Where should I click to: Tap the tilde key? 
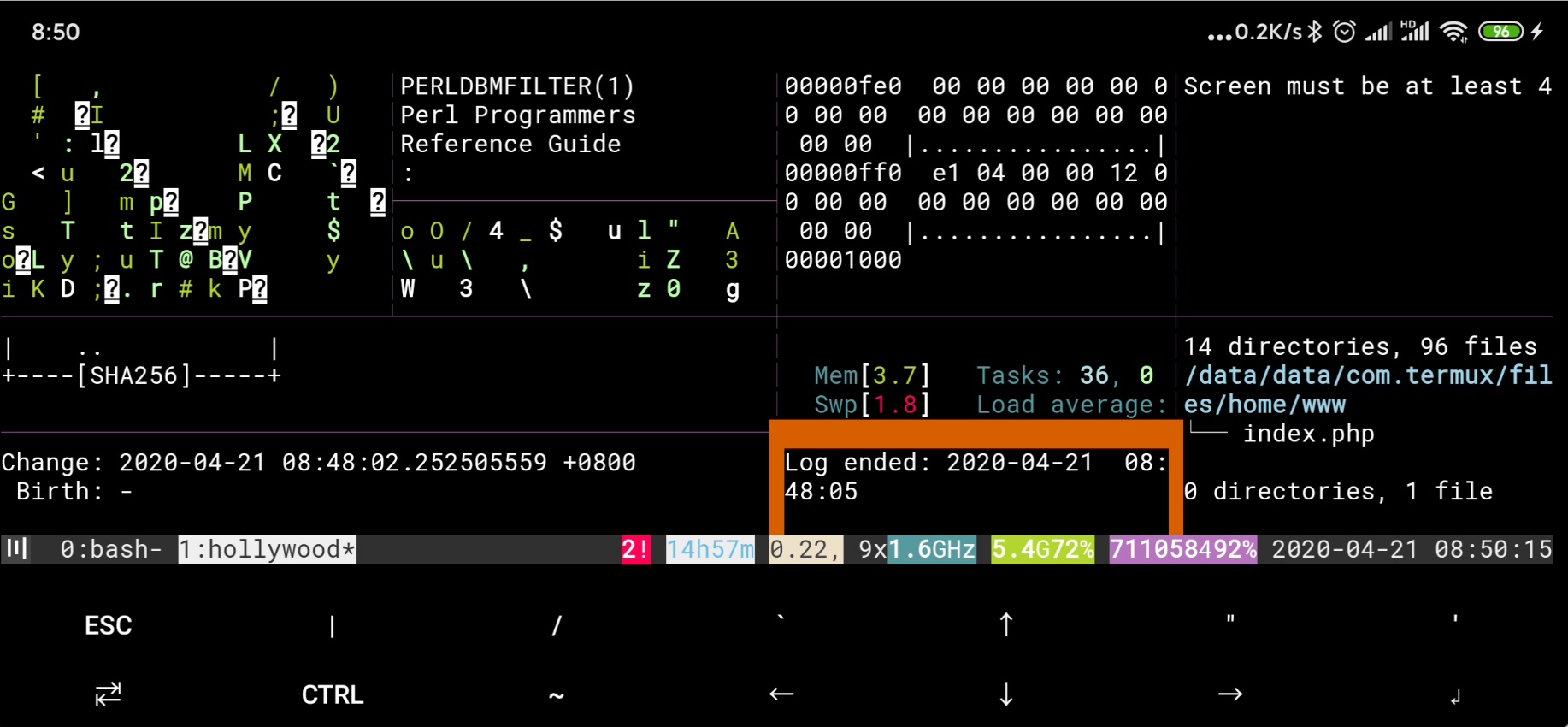pos(557,694)
